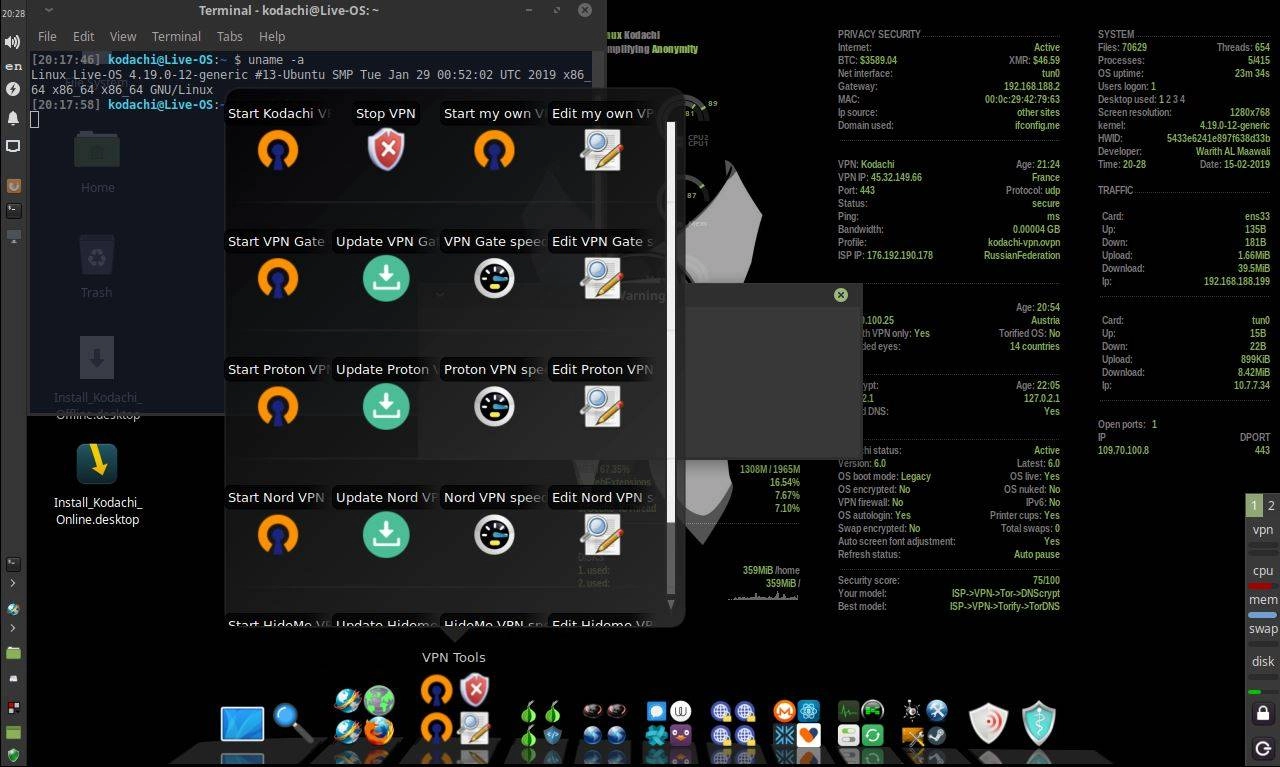This screenshot has height=767, width=1280.
Task: Open the magnifier search dock icon
Action: coord(293,722)
